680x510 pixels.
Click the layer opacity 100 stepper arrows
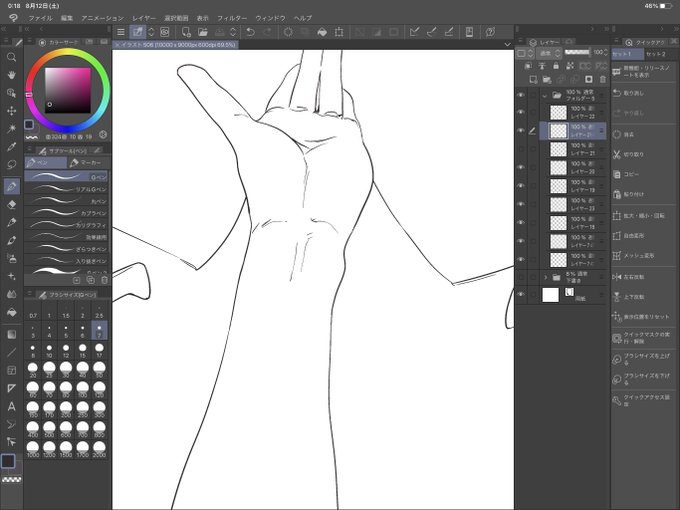pos(605,52)
